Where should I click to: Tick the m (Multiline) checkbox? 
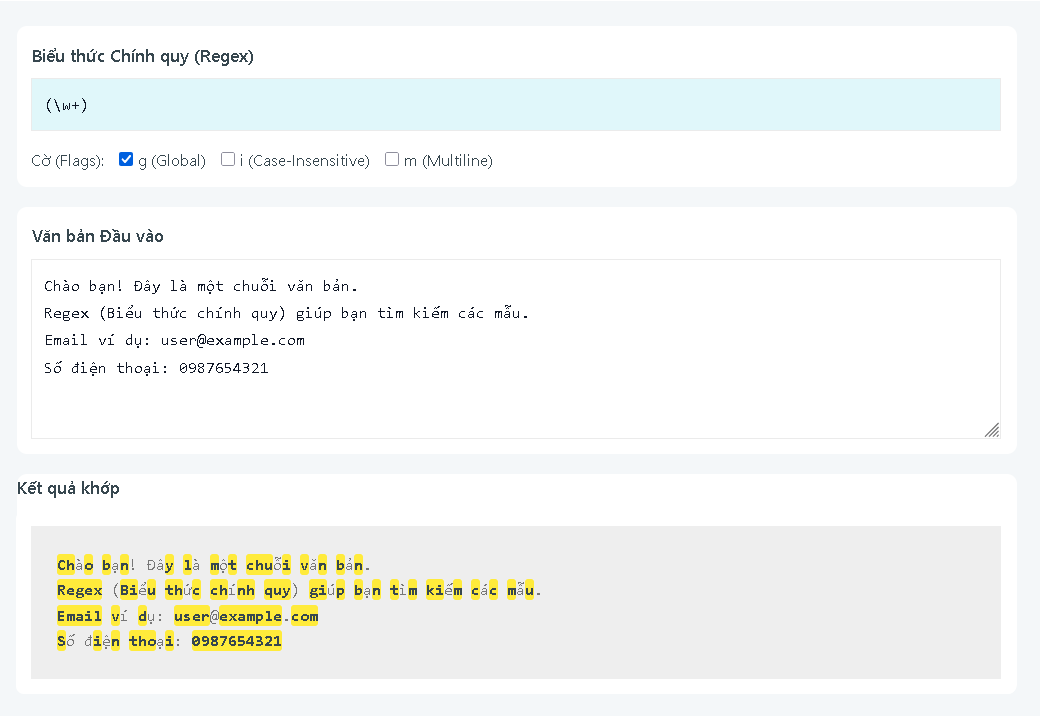[392, 159]
